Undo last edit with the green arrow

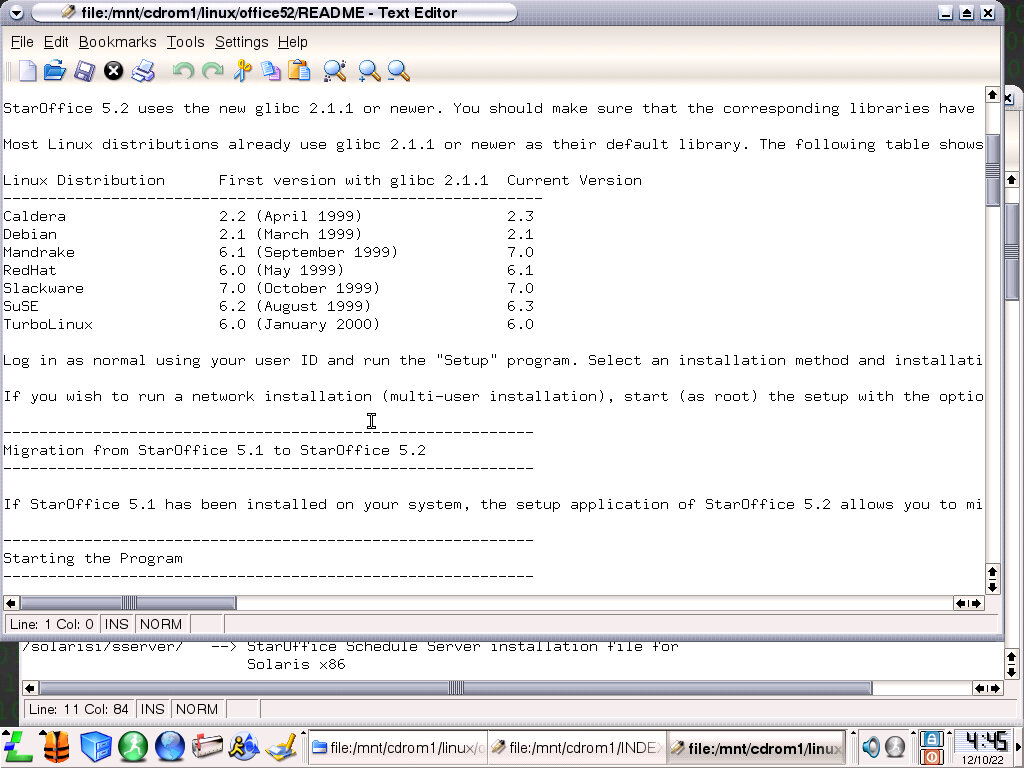183,71
